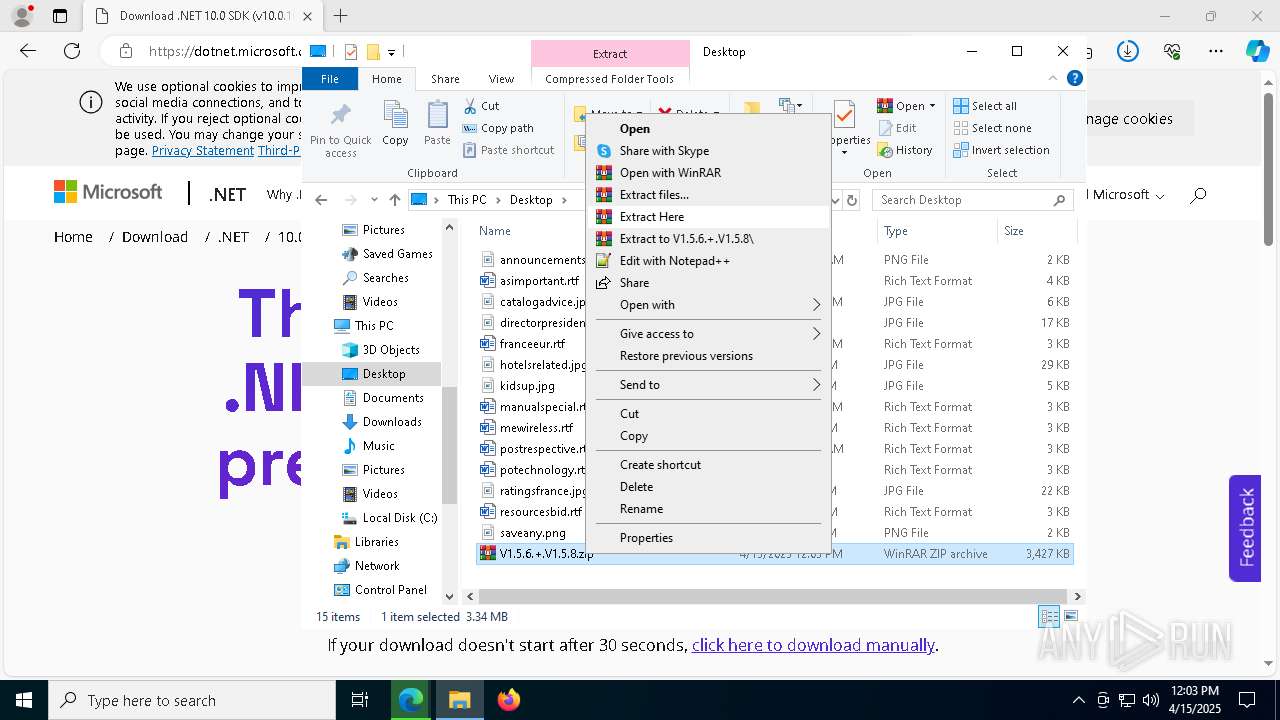Click Explorer back navigation arrow
The height and width of the screenshot is (720, 1280).
[x=321, y=200]
